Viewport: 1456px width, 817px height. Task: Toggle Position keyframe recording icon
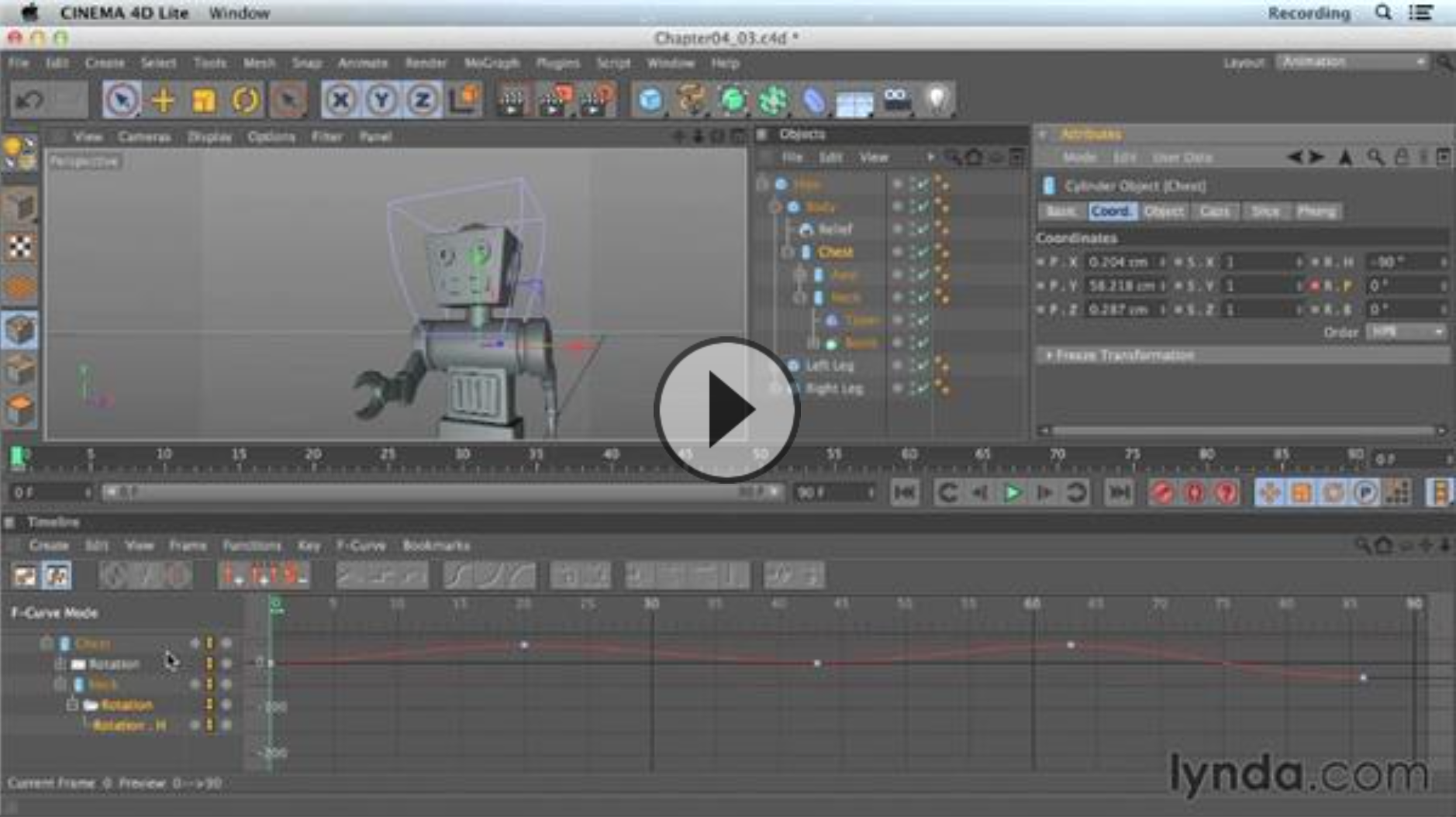click(x=1269, y=492)
